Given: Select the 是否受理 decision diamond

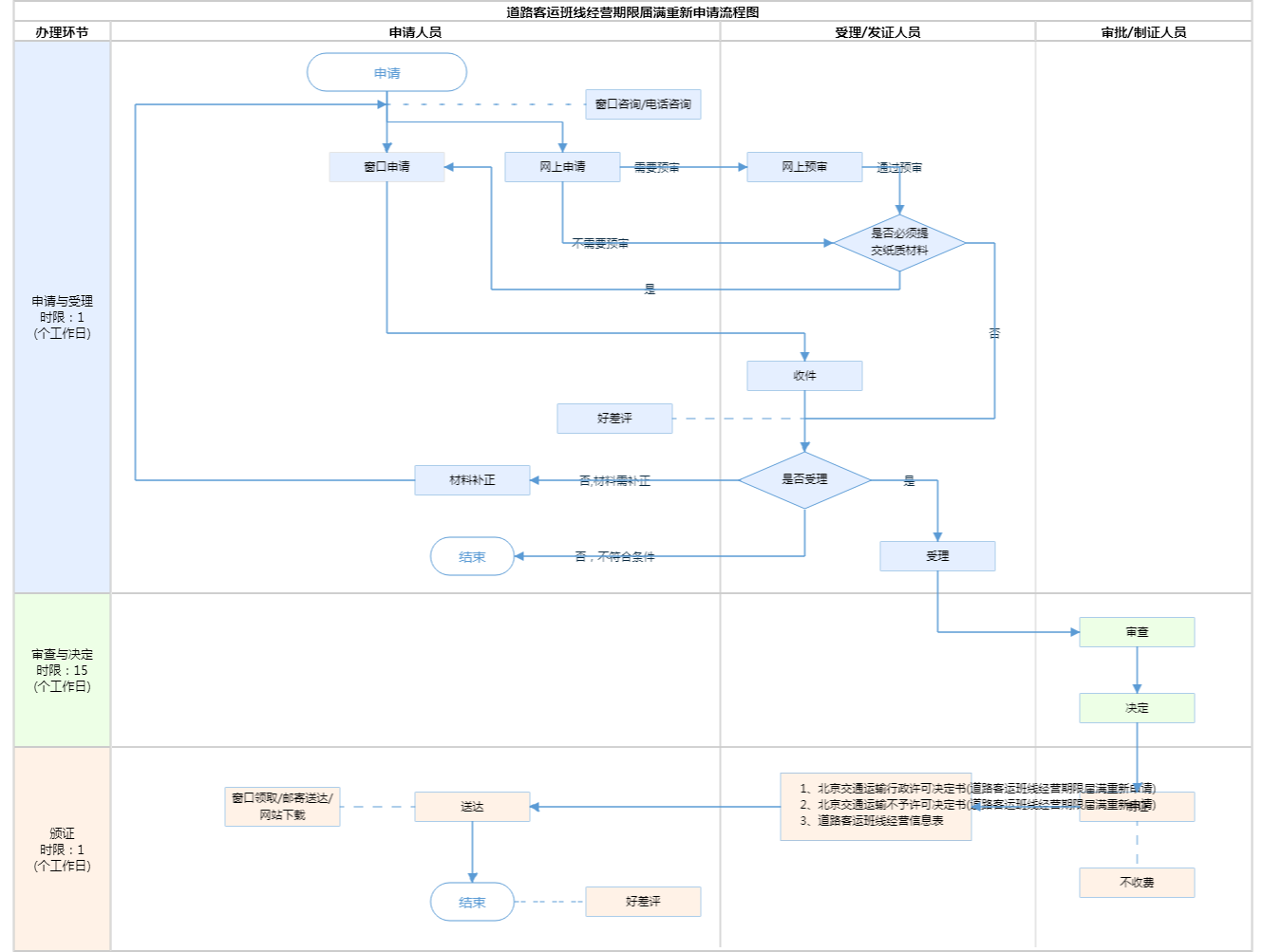Looking at the screenshot, I should tap(804, 480).
